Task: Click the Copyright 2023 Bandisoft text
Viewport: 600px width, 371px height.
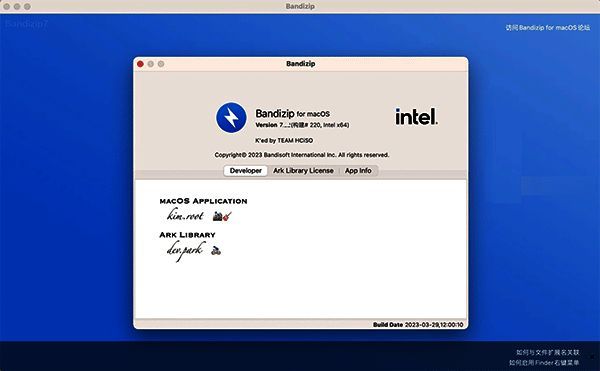Action: (302, 155)
